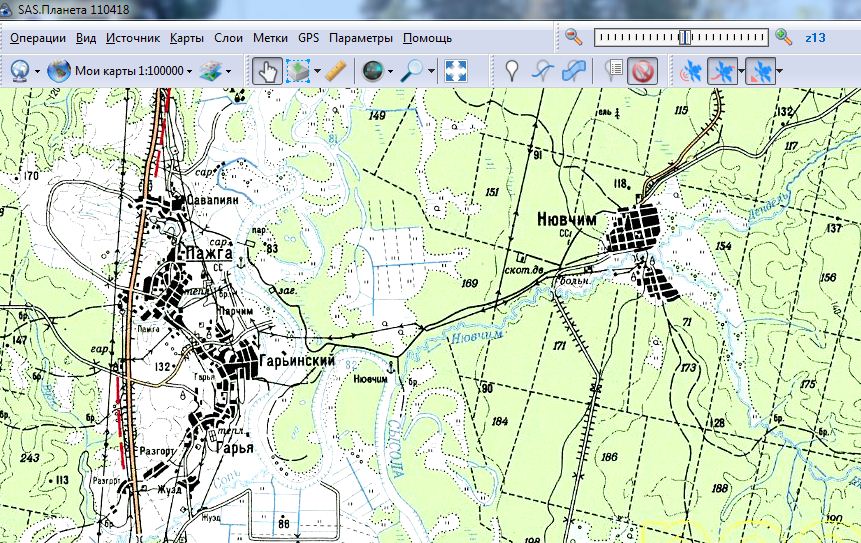Screen dimensions: 861x543
Task: Click the ruler distance measurement tool
Action: tap(336, 71)
